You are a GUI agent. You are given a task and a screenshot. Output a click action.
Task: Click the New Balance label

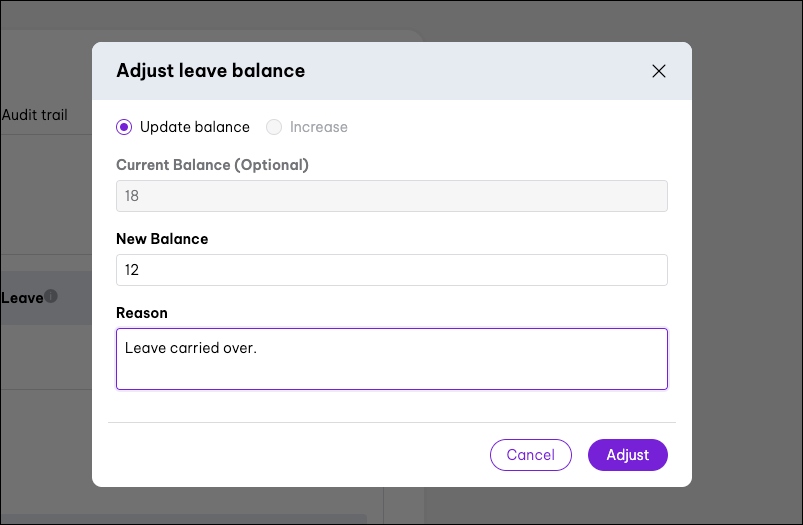click(x=162, y=239)
